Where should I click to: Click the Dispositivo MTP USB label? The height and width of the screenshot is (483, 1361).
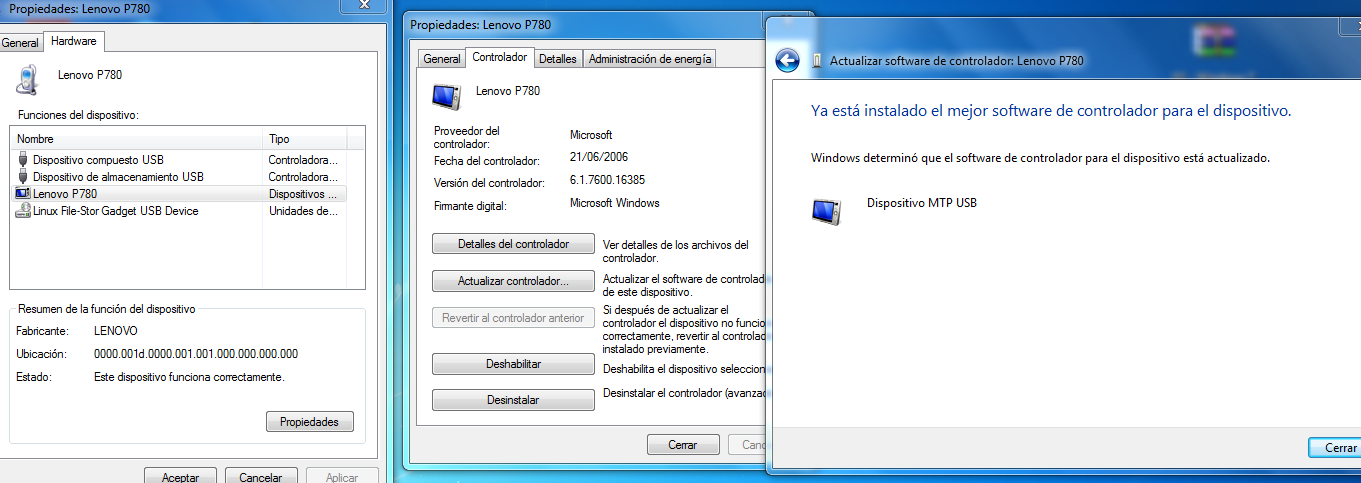(x=921, y=203)
